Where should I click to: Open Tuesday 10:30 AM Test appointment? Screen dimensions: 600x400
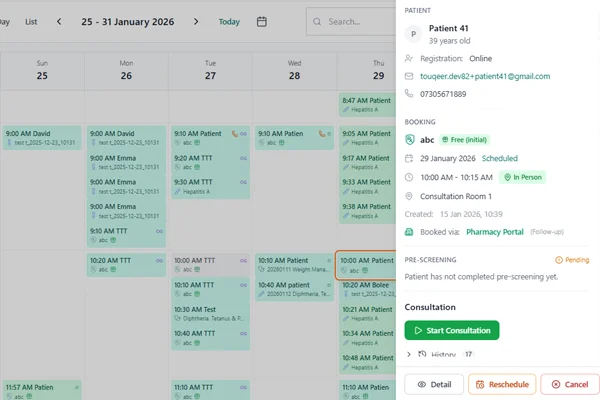(210, 313)
